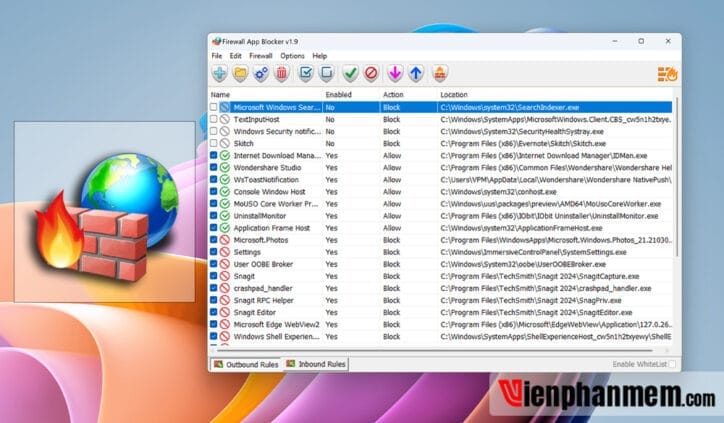724x423 pixels.
Task: Switch to the Inbound Rules tab
Action: tap(316, 364)
